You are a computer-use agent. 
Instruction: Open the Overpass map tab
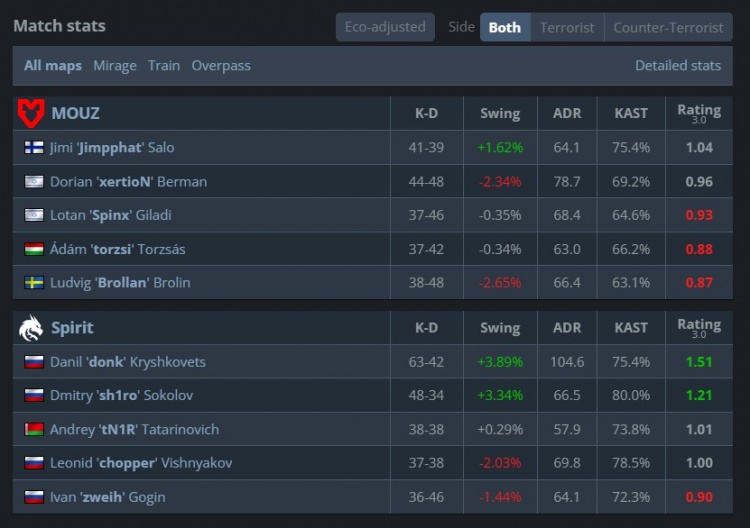click(221, 66)
